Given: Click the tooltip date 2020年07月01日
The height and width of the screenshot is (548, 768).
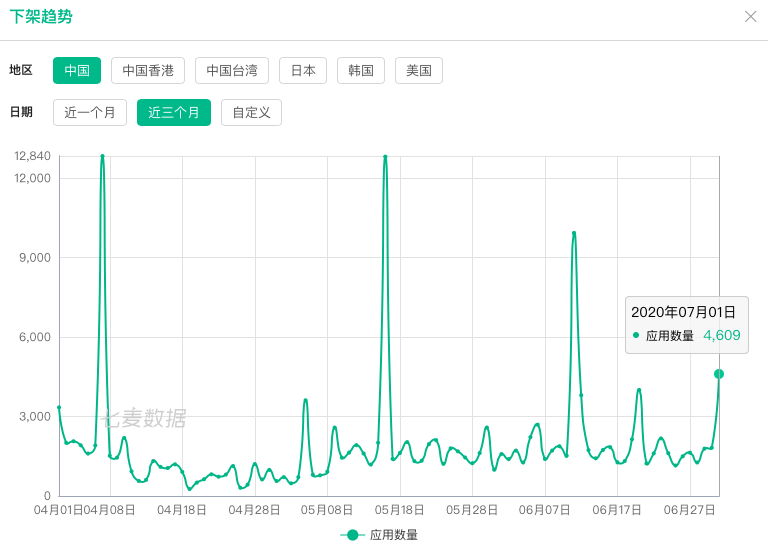Looking at the screenshot, I should [x=683, y=312].
